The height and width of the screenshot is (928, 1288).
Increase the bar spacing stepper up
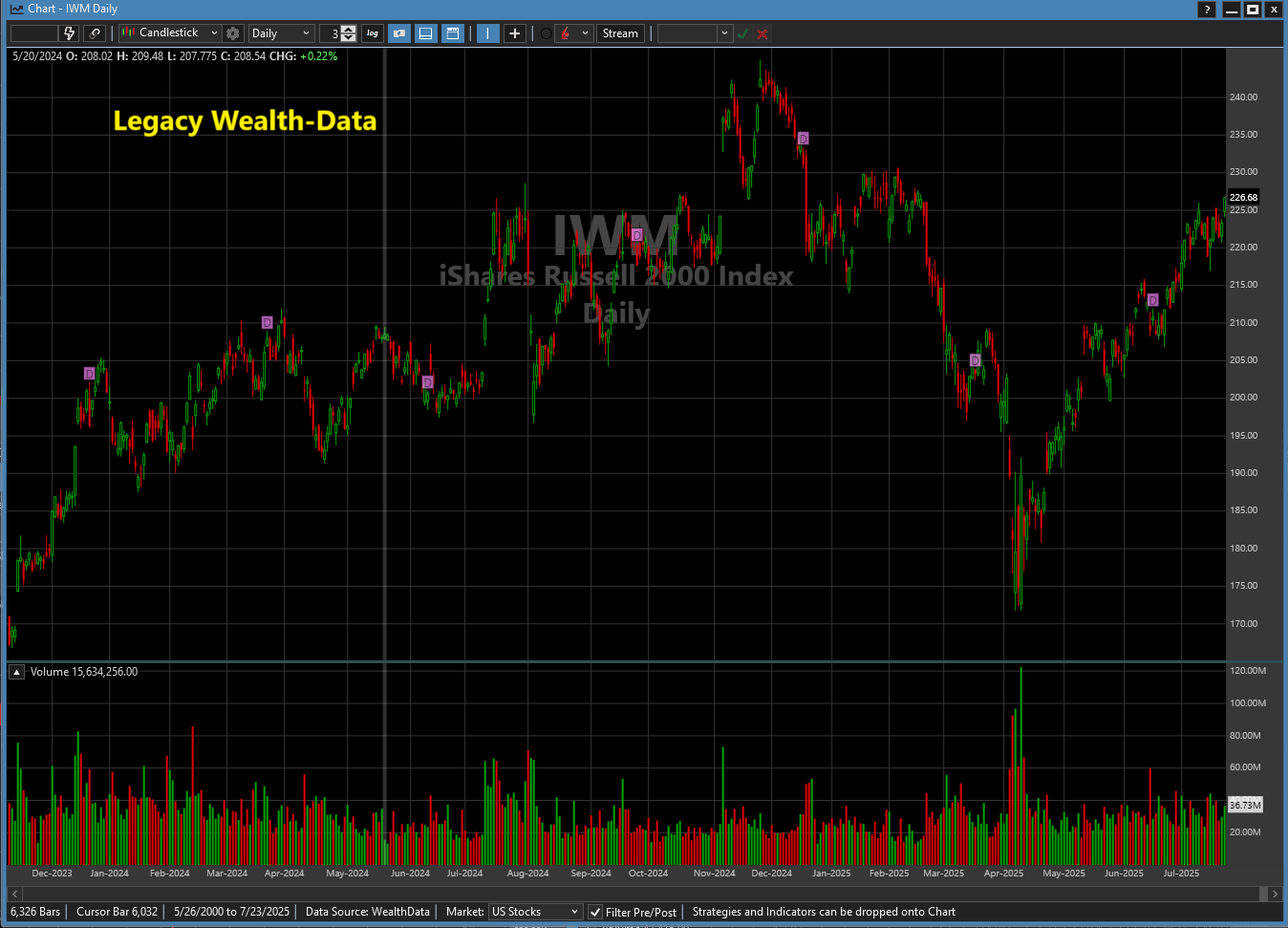point(349,29)
